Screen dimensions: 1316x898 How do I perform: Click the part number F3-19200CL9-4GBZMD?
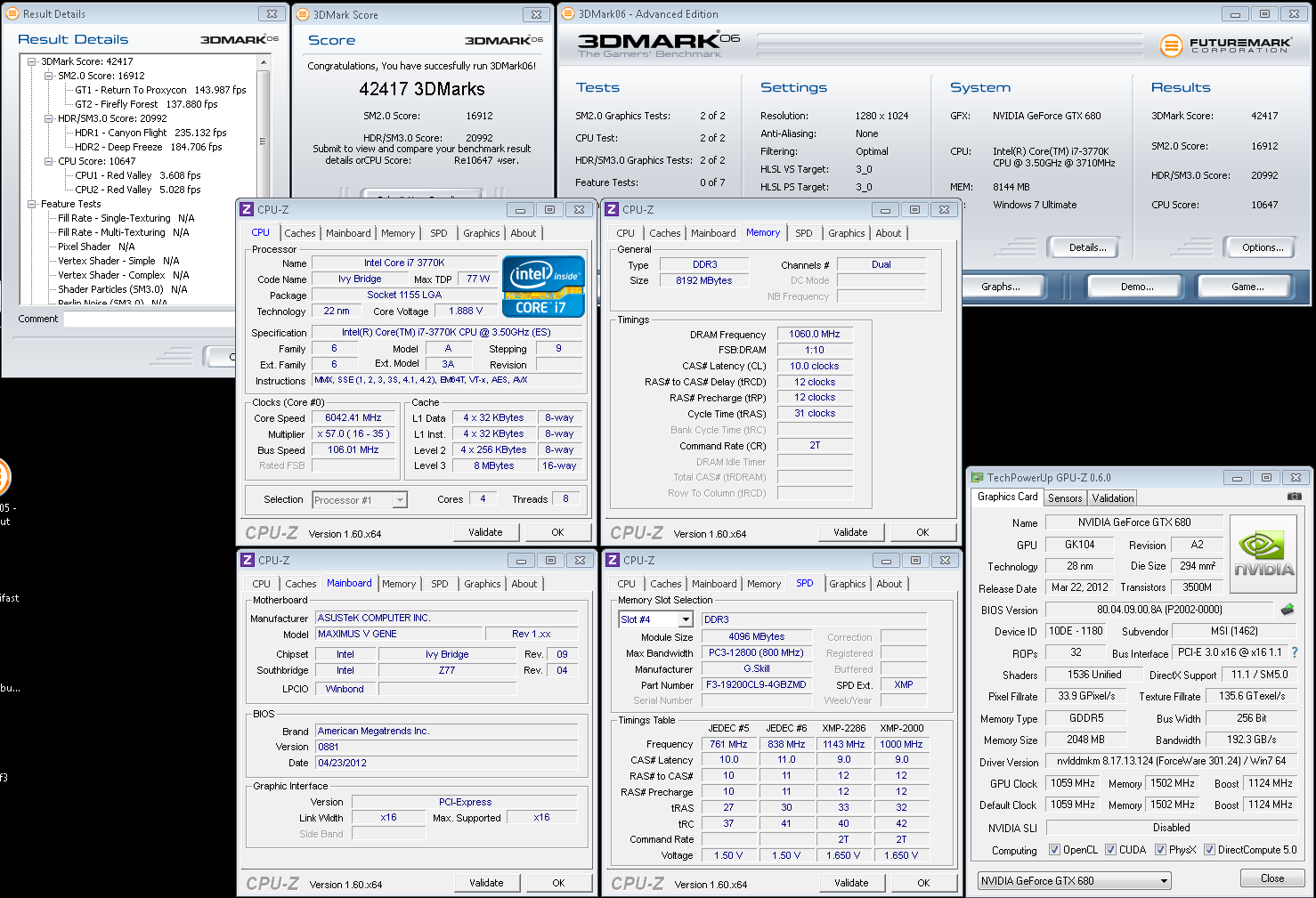point(756,684)
